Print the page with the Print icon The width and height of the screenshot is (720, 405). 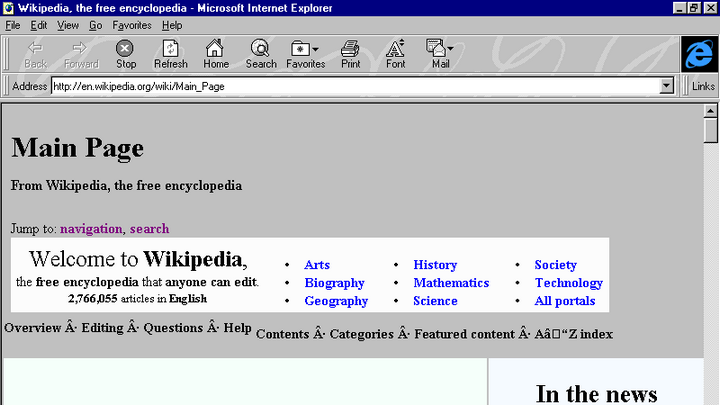coord(350,54)
